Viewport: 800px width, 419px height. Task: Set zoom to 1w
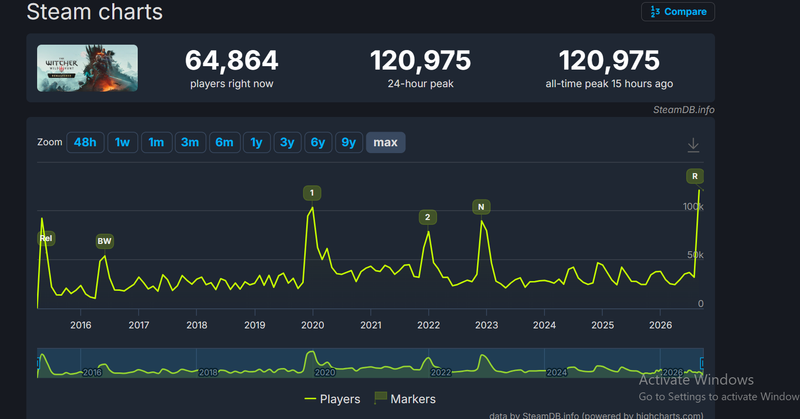(x=122, y=142)
